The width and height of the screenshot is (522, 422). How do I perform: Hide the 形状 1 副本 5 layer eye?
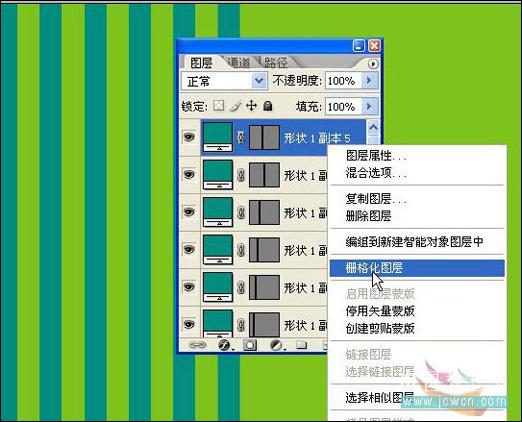pyautogui.click(x=189, y=137)
